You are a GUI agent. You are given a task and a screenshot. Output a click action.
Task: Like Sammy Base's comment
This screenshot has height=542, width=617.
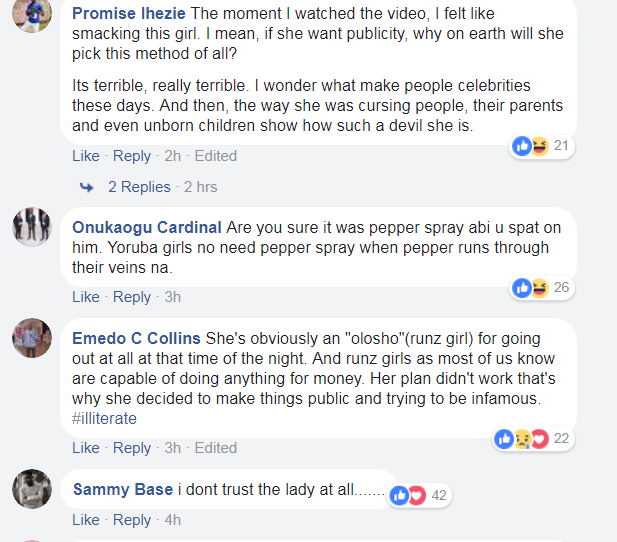pos(86,520)
